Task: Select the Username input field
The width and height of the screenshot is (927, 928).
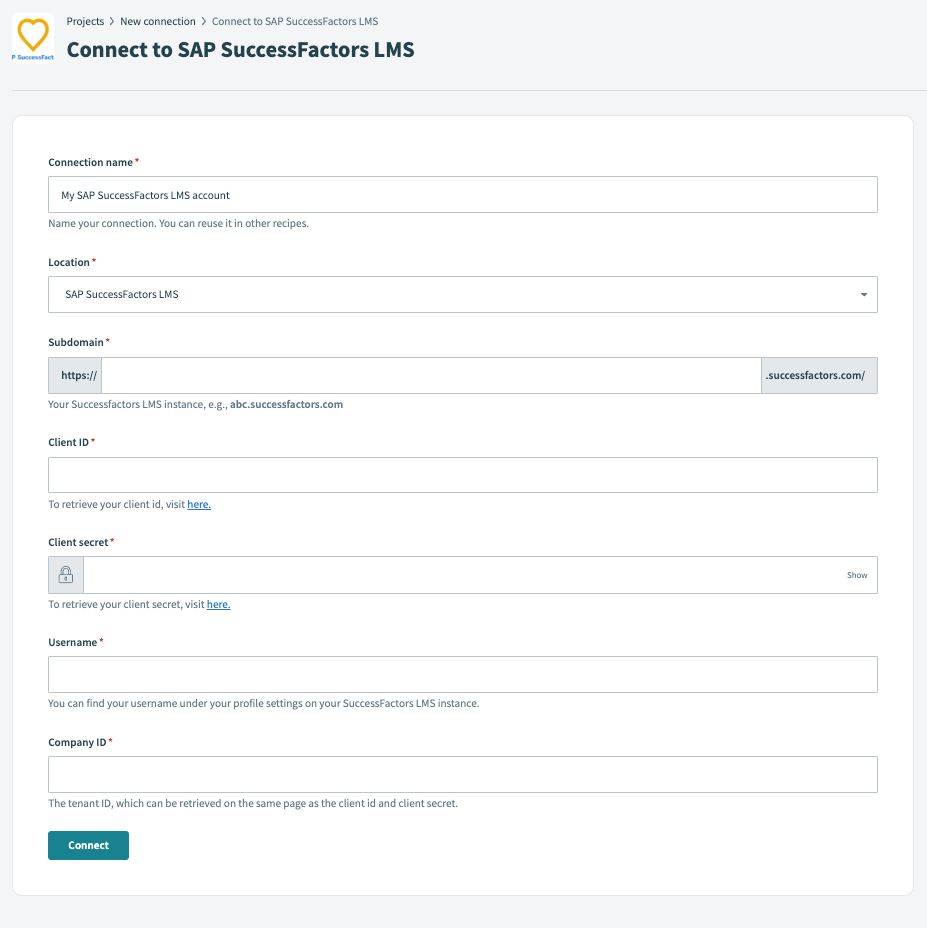Action: pos(462,674)
